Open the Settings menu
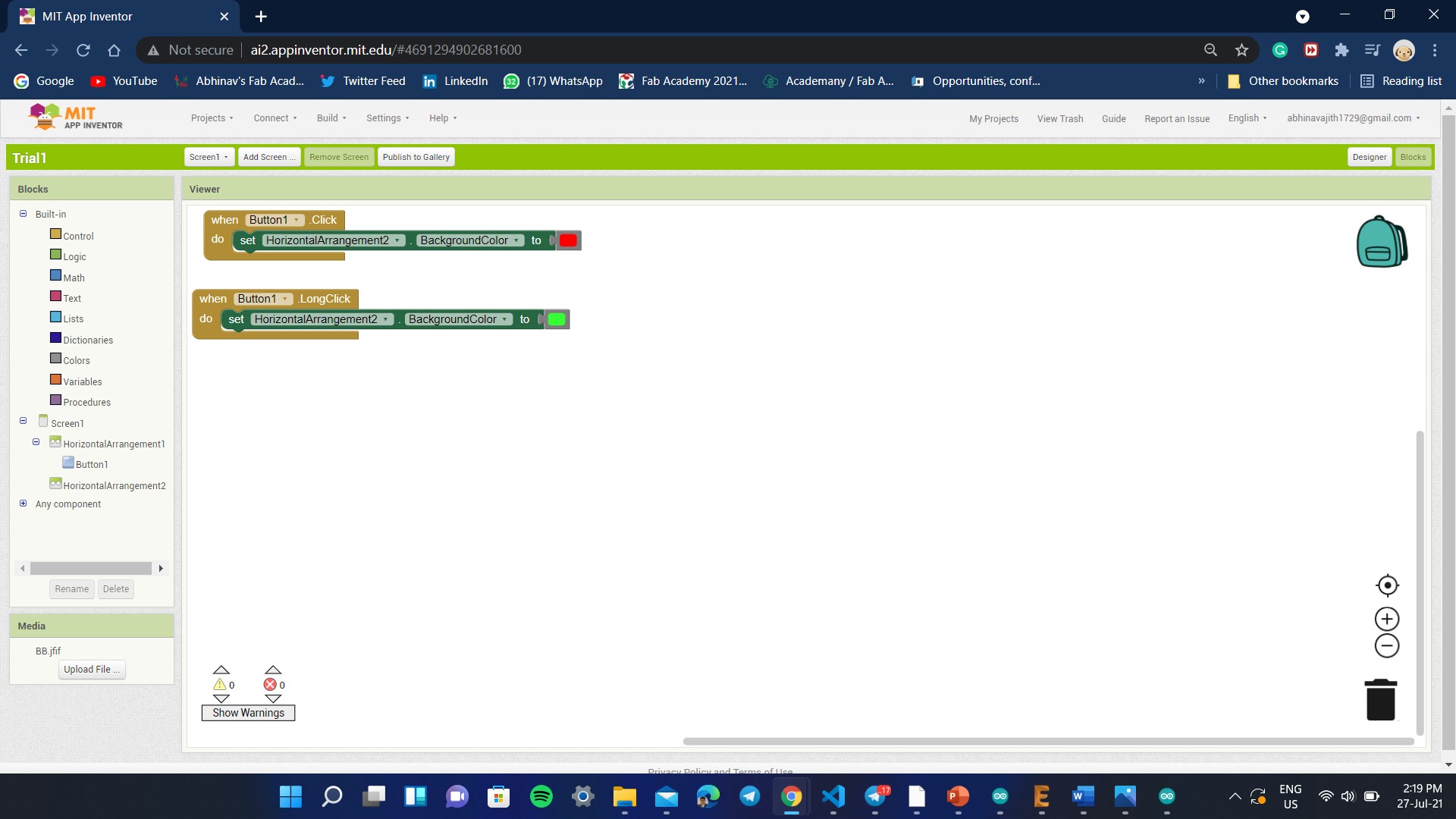This screenshot has height=819, width=1456. tap(388, 118)
